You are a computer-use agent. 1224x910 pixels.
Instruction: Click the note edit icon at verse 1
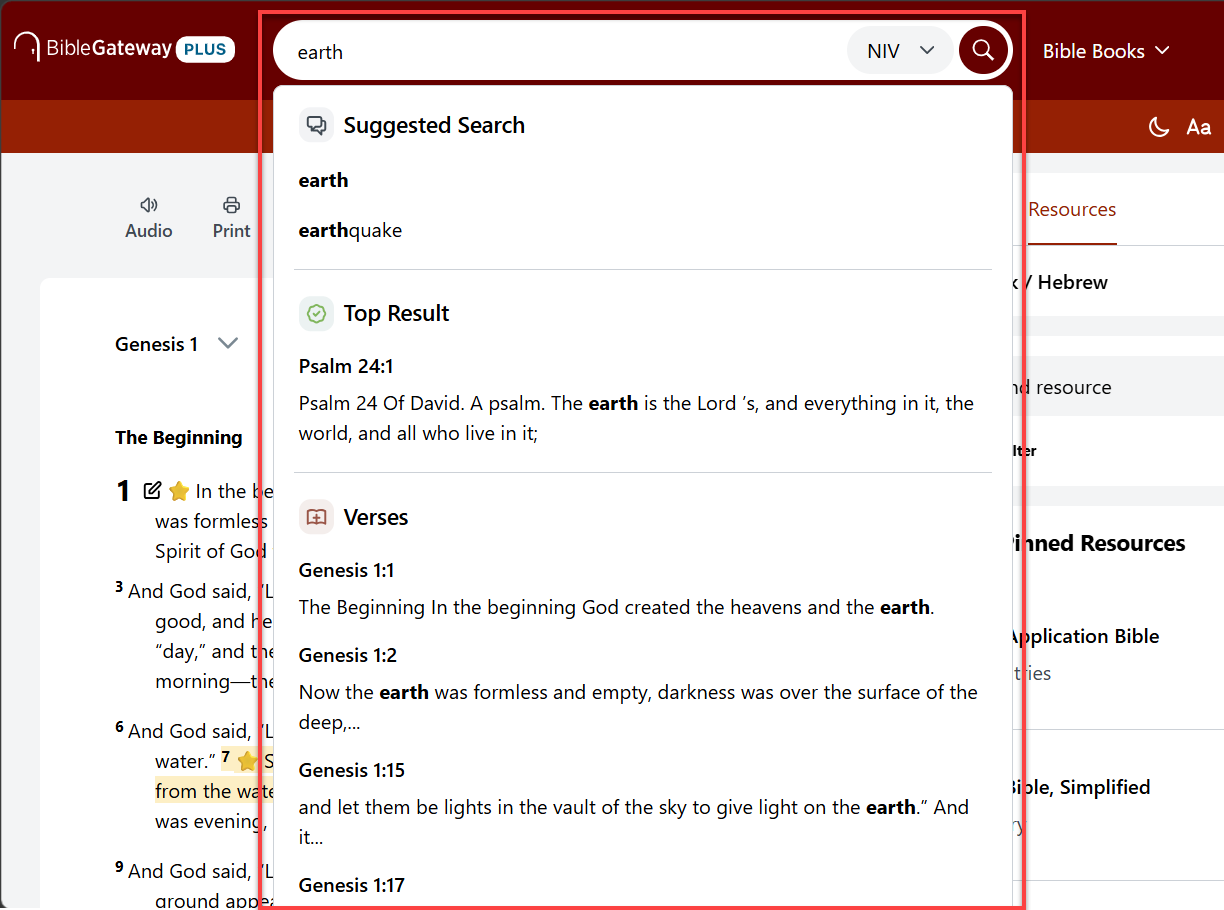[152, 490]
